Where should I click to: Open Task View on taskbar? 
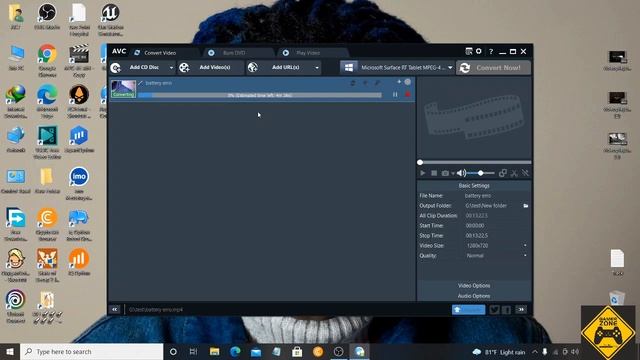point(193,351)
